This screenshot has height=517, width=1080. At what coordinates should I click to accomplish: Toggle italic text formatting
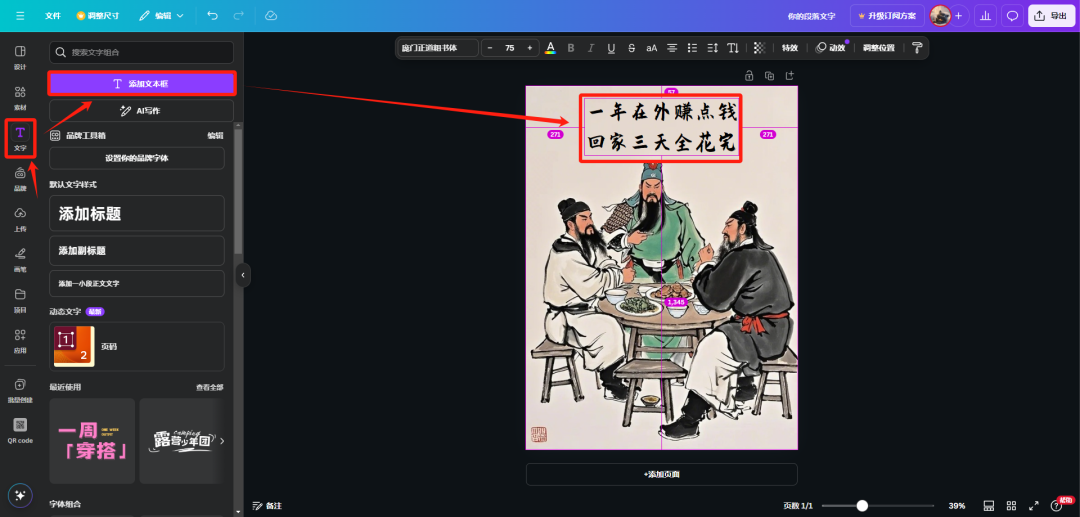pos(591,48)
